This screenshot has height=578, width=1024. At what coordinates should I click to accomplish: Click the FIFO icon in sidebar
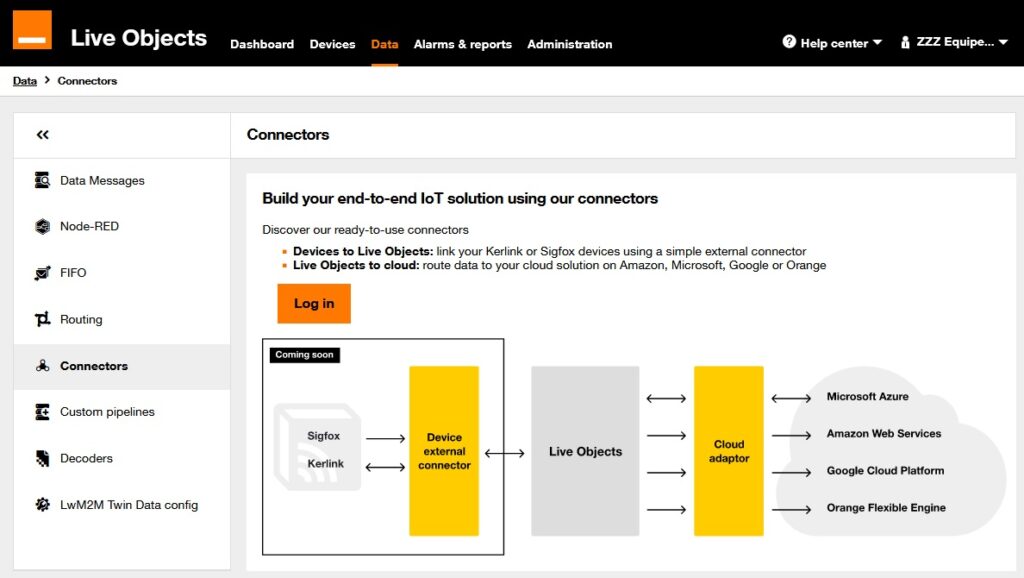pos(42,273)
